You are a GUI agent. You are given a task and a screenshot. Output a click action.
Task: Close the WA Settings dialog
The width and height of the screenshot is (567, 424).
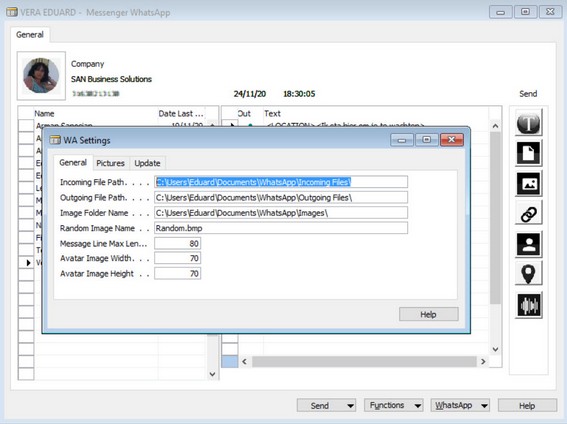(x=452, y=140)
